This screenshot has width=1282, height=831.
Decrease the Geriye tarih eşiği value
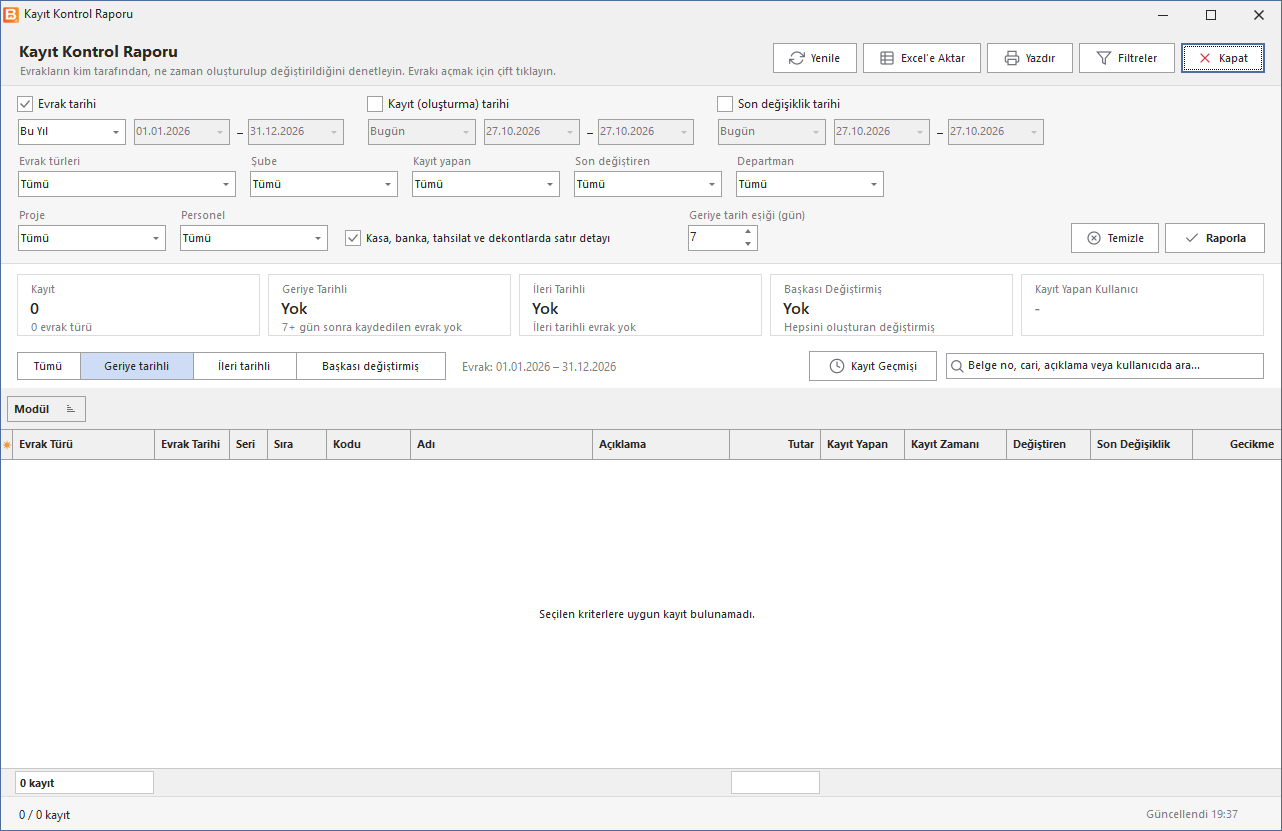point(748,244)
